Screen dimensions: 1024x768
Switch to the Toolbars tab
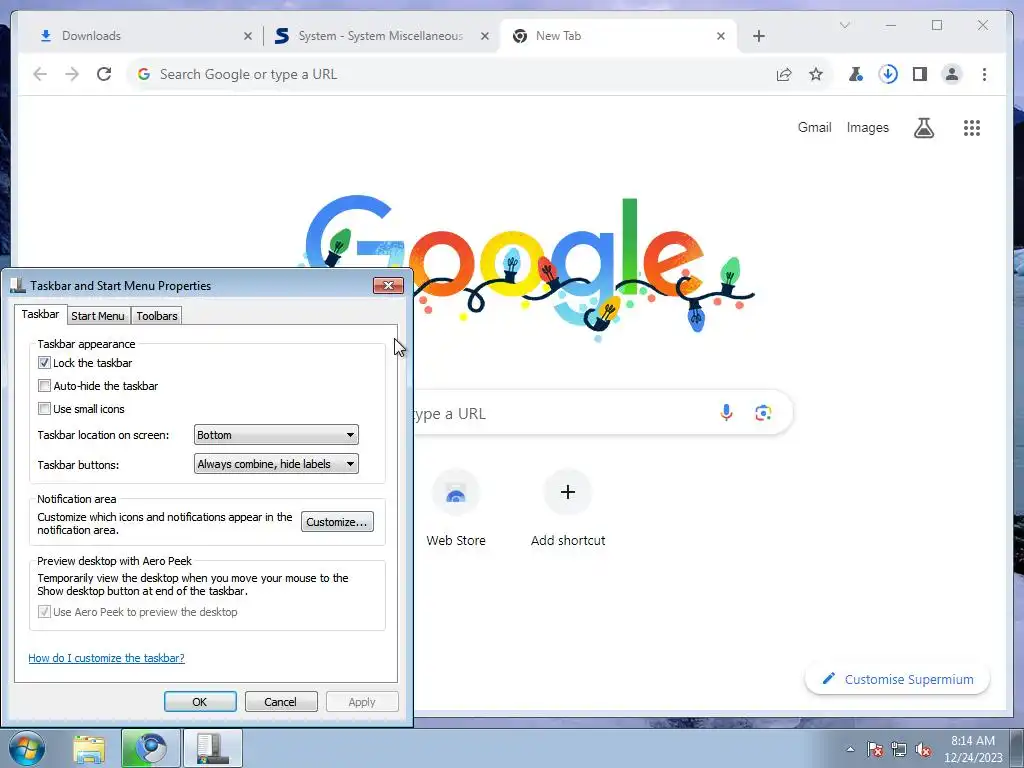[157, 316]
